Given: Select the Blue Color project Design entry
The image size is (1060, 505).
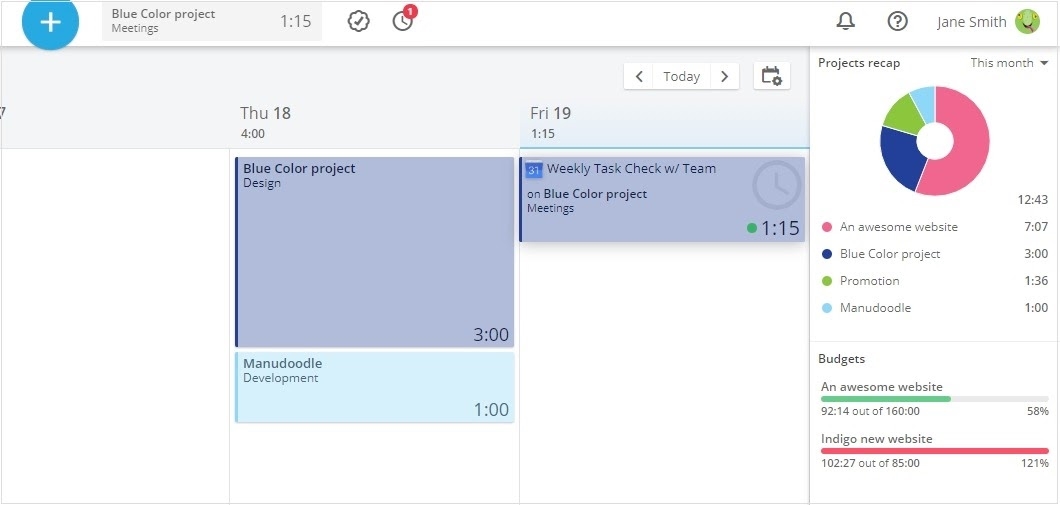Looking at the screenshot, I should point(374,251).
